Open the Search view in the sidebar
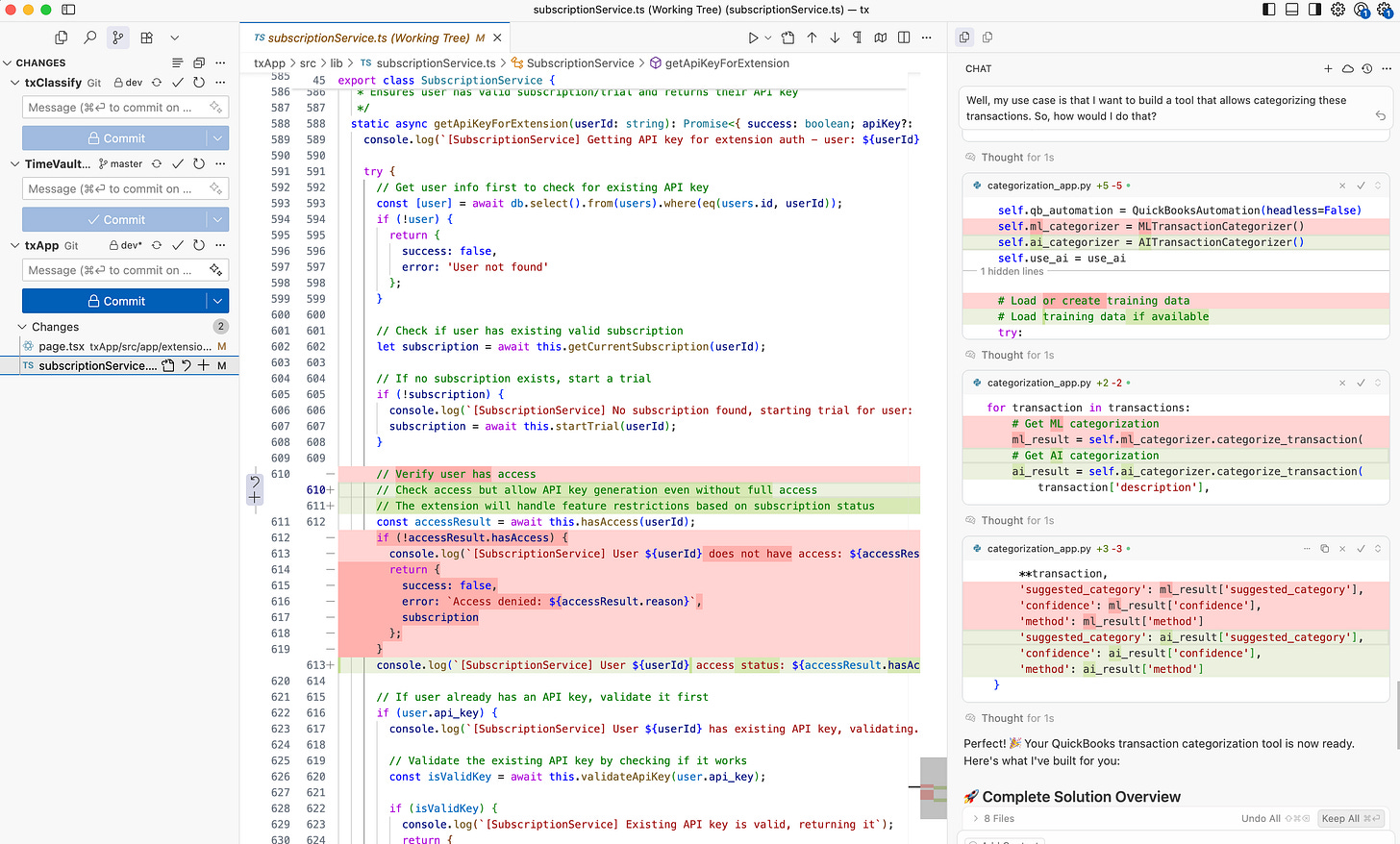 point(89,37)
